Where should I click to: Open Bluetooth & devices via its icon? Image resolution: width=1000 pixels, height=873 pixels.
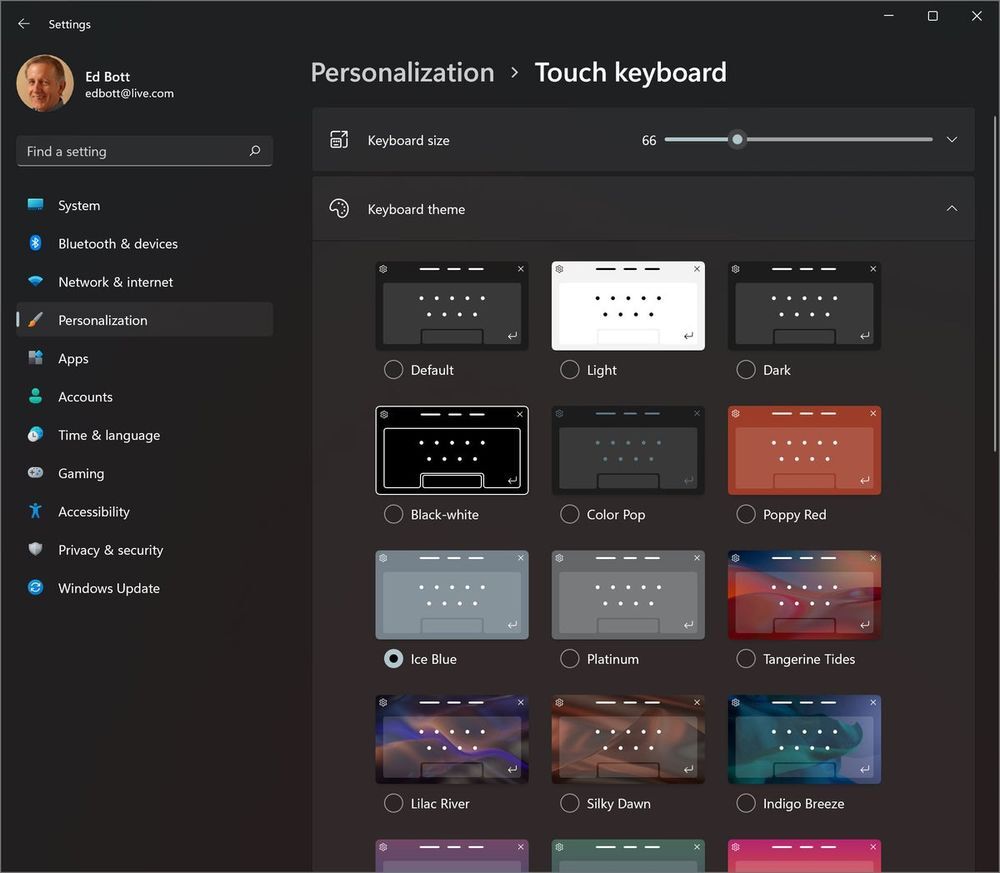[x=36, y=243]
